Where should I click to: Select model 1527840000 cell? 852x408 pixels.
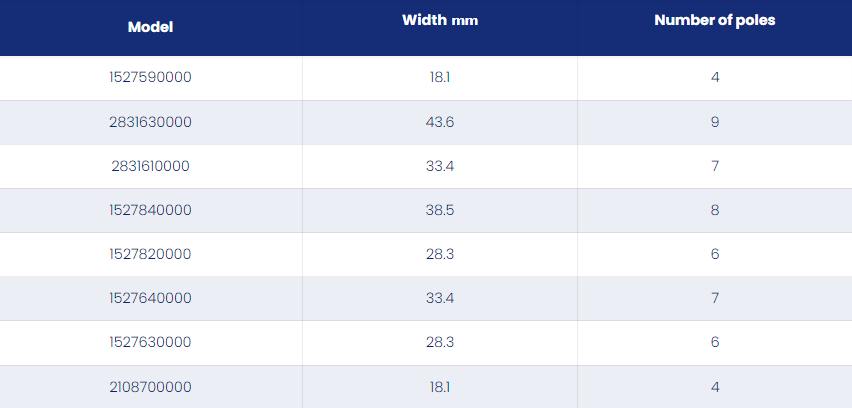(x=151, y=210)
